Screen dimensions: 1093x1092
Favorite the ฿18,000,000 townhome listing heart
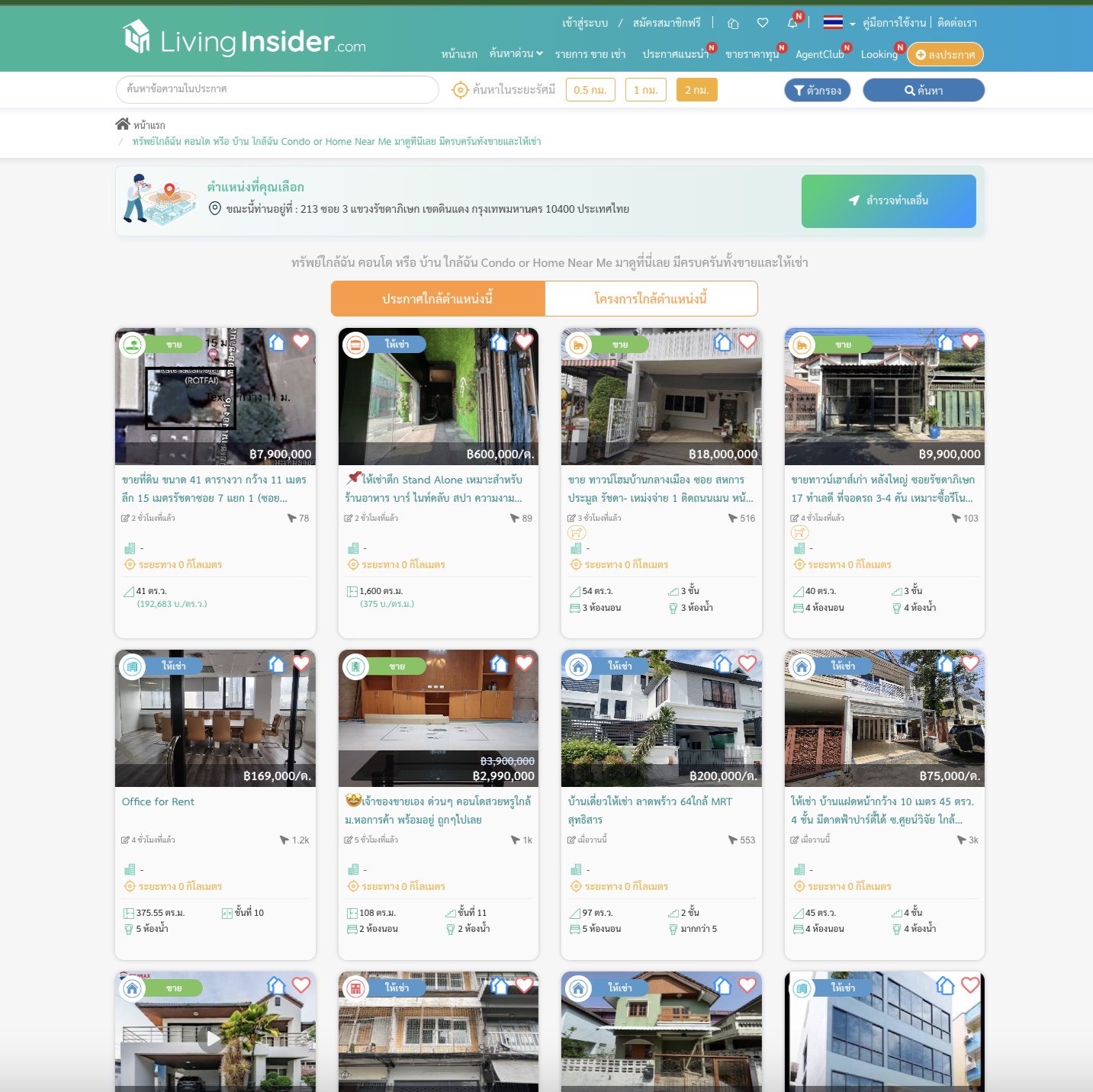click(x=747, y=342)
